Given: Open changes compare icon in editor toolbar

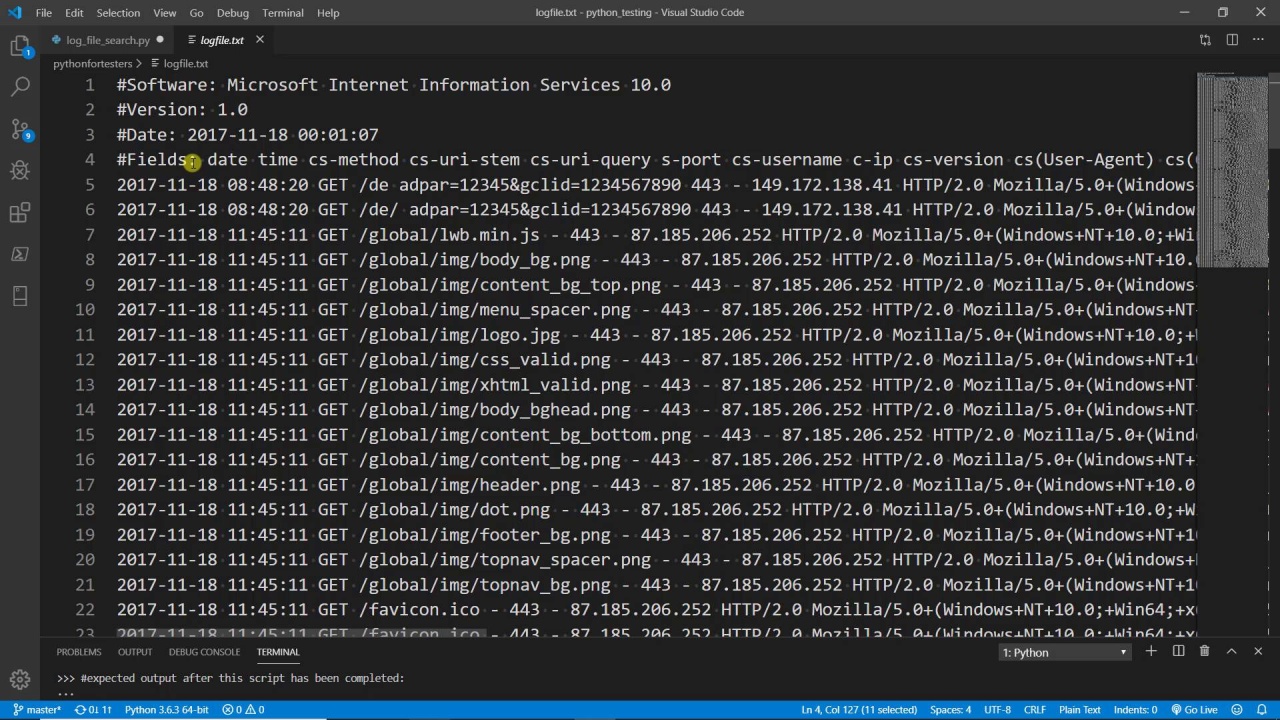Looking at the screenshot, I should 1205,40.
